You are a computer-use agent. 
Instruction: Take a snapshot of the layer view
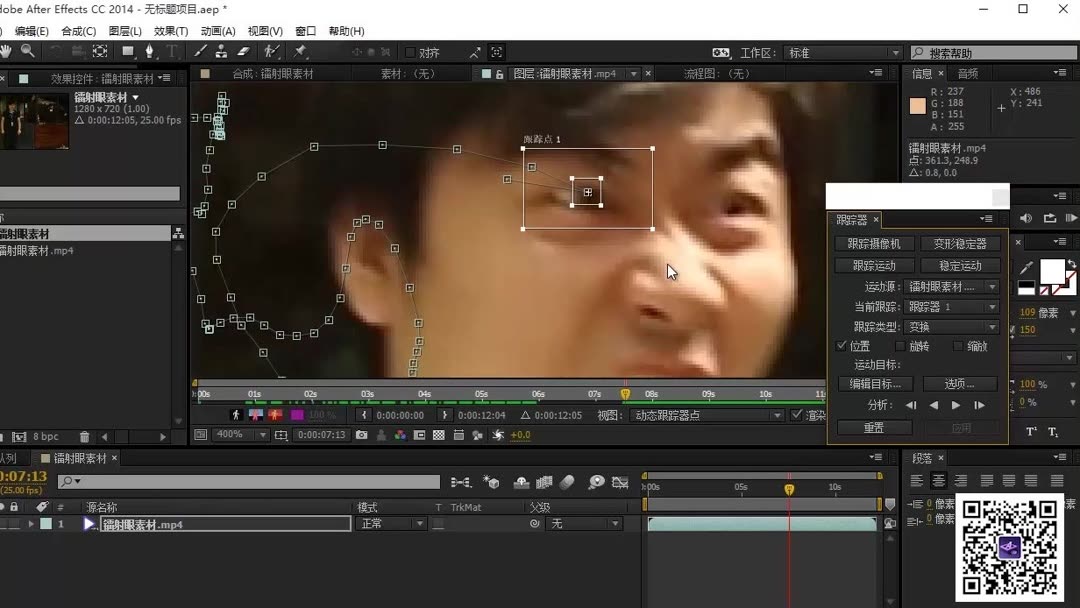point(361,434)
